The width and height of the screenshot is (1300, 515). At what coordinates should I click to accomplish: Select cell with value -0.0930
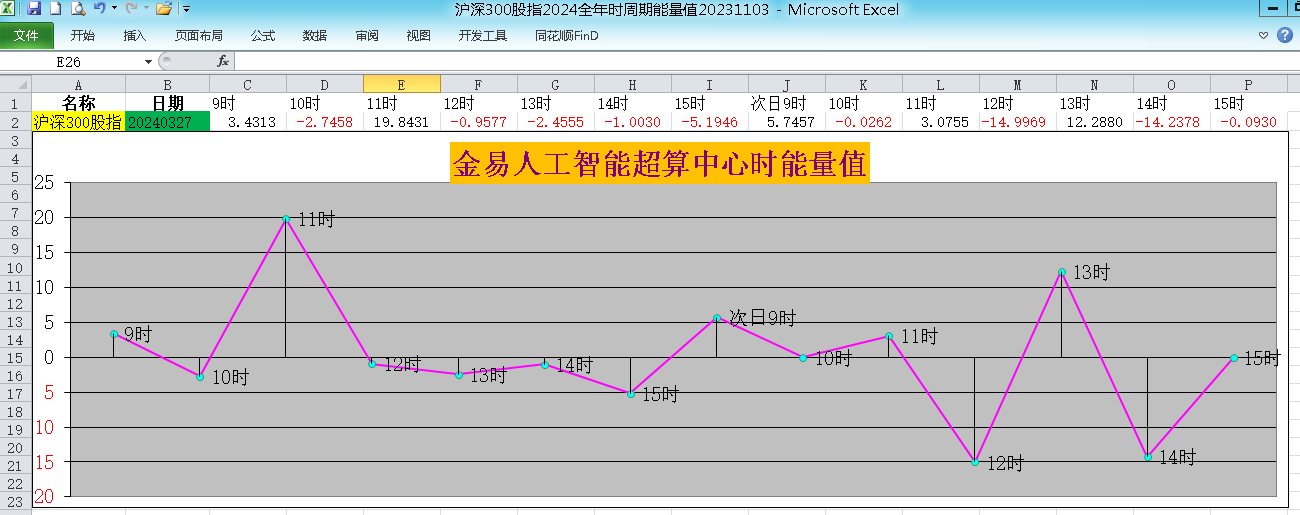click(1248, 122)
